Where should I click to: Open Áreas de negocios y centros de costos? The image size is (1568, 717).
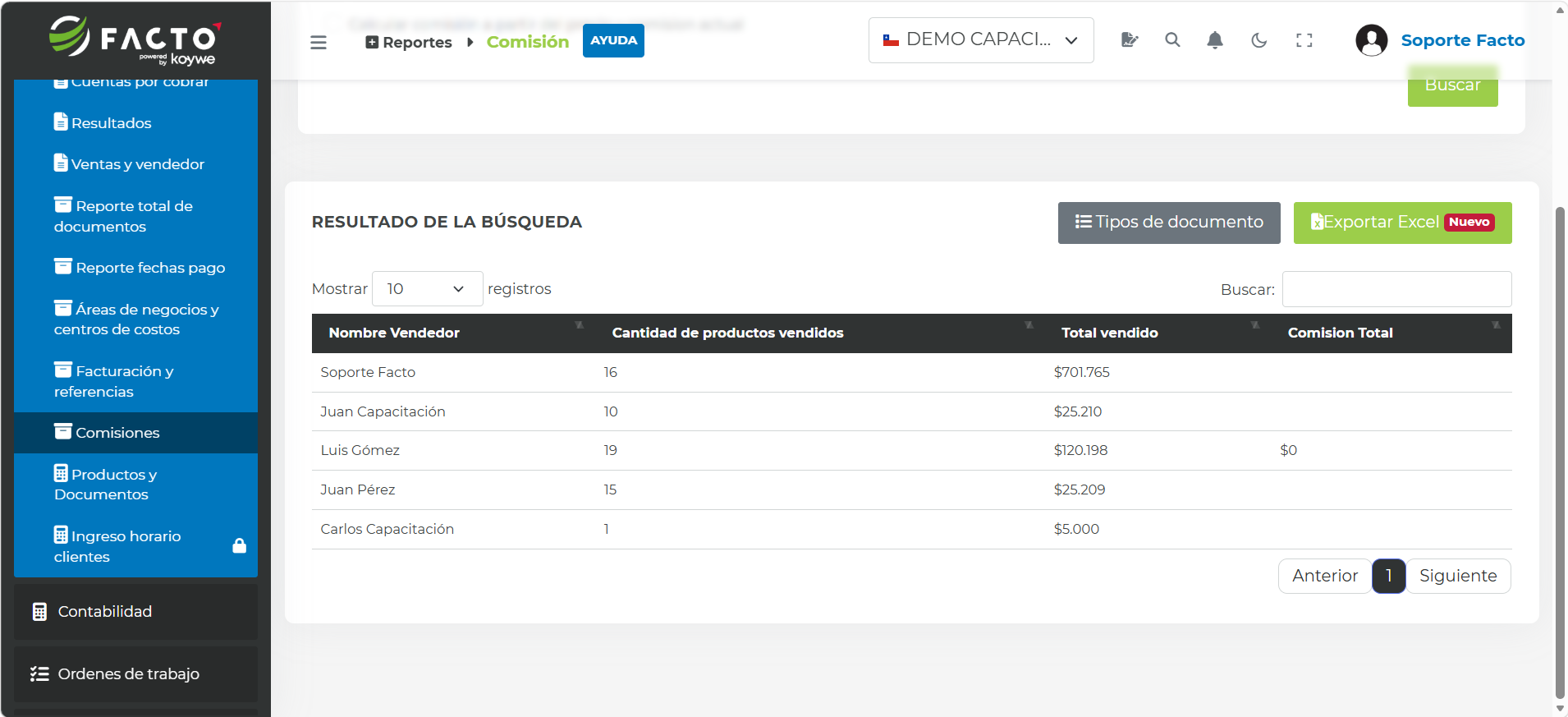(x=135, y=319)
